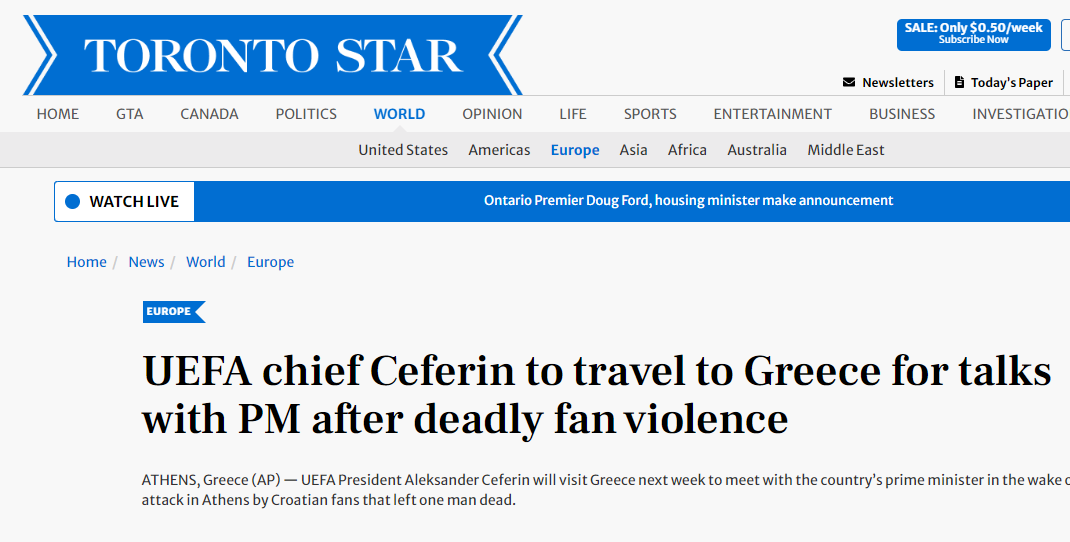Viewport: 1070px width, 542px height.
Task: Click the Today's Paper document icon
Action: point(960,82)
